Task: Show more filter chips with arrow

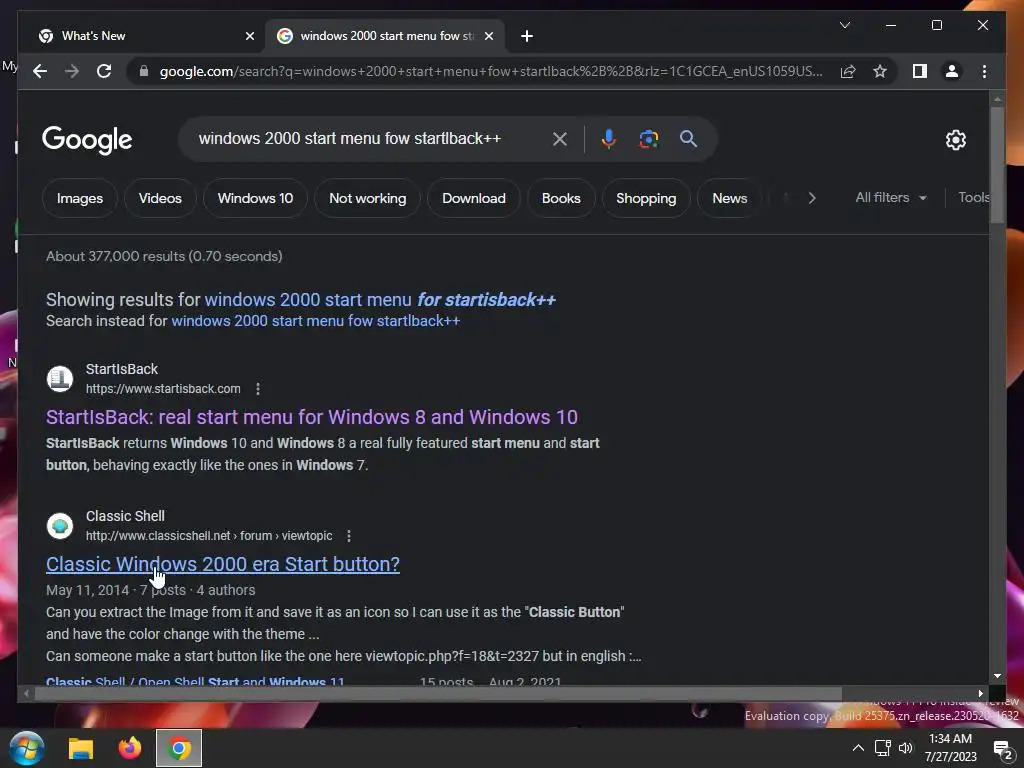Action: click(812, 198)
